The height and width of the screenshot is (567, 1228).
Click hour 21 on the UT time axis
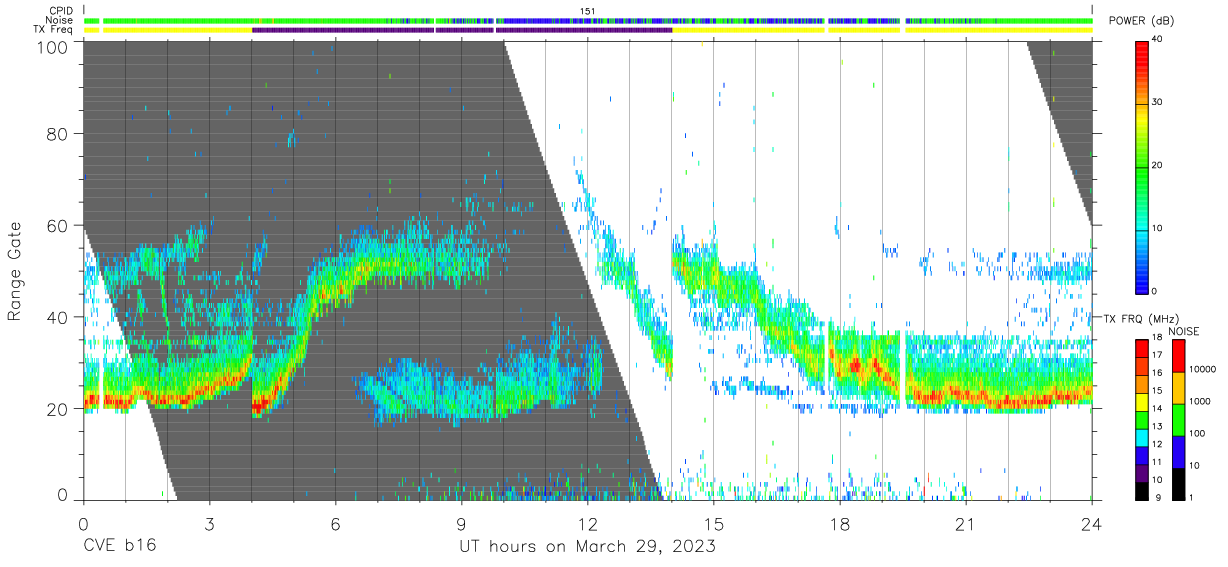(x=965, y=523)
